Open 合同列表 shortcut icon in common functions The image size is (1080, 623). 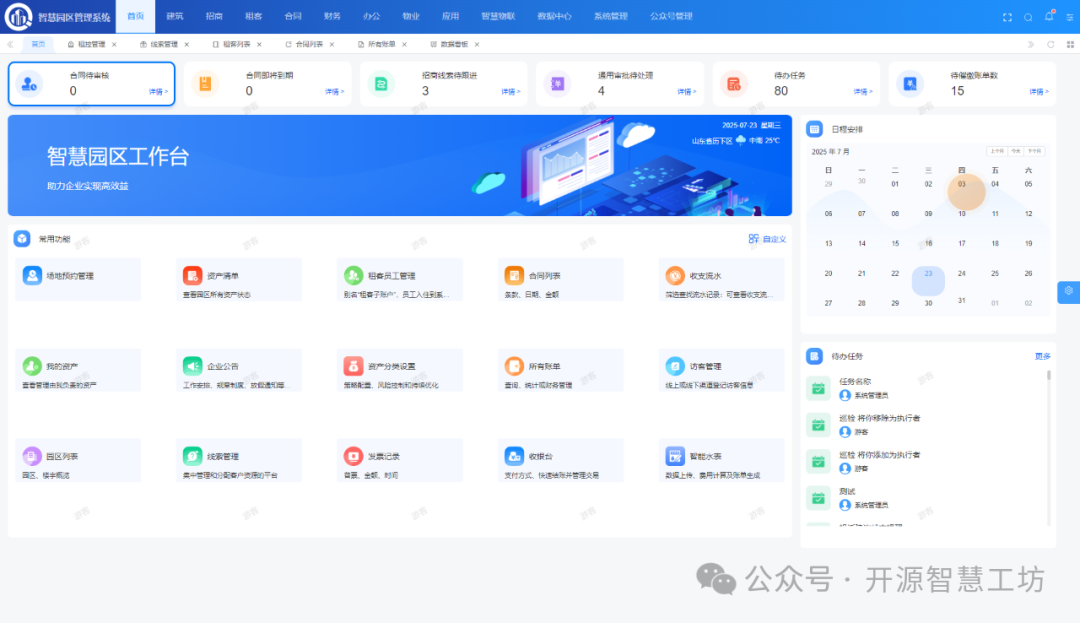514,275
